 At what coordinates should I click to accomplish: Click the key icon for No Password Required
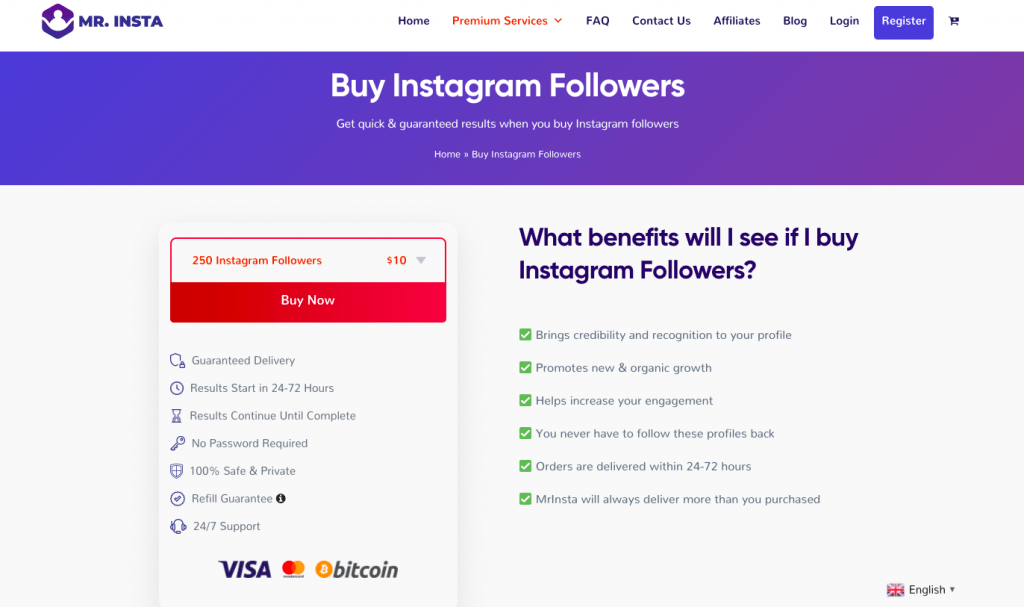(x=177, y=444)
